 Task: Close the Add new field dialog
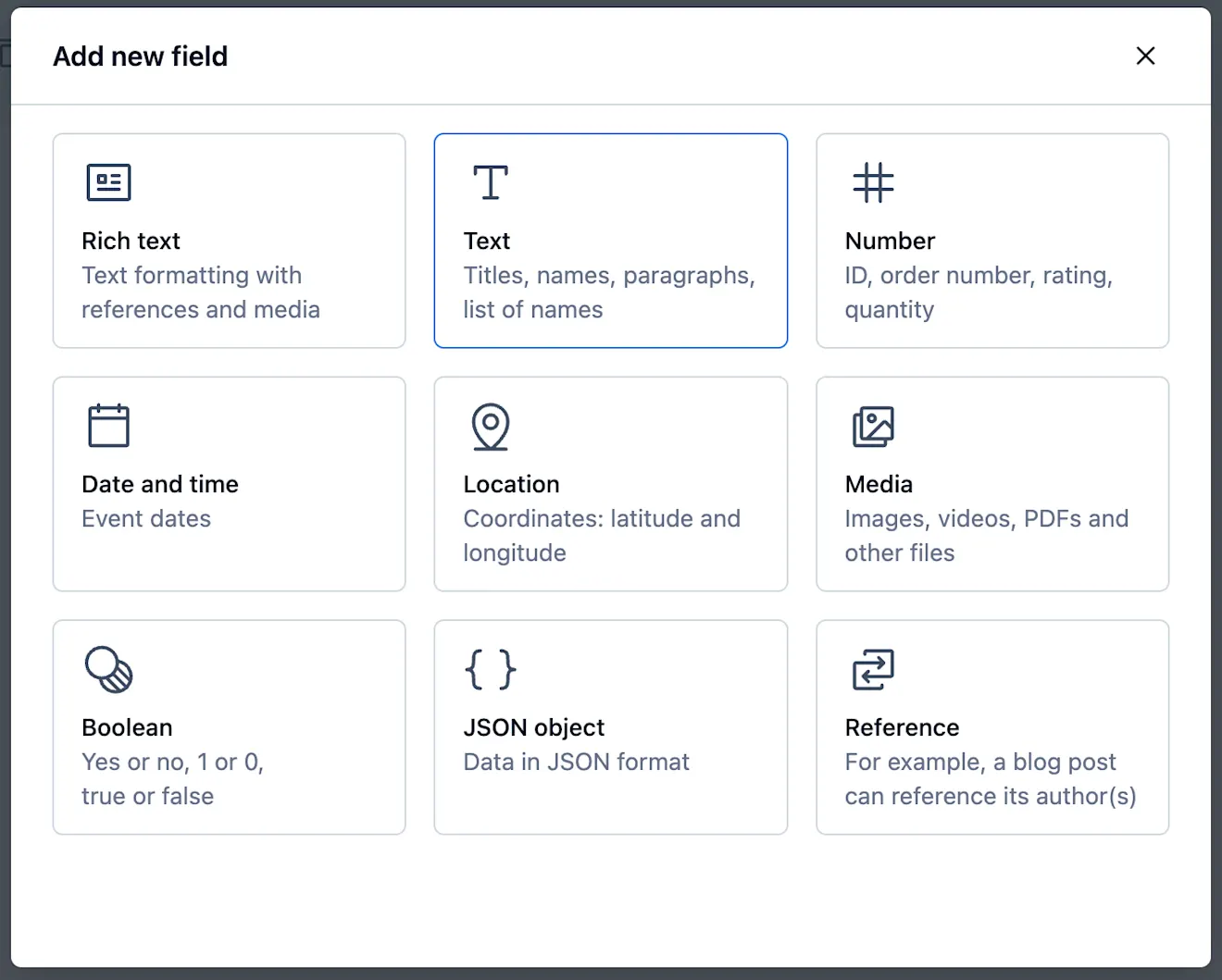1145,56
